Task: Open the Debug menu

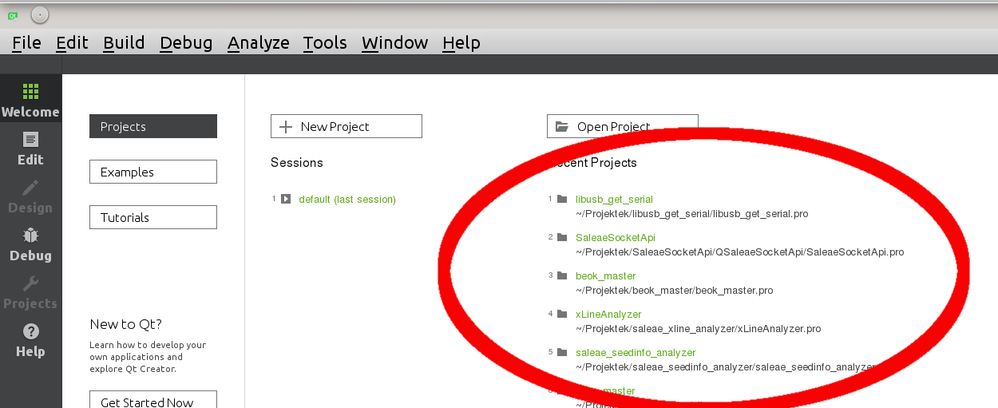Action: (x=186, y=43)
